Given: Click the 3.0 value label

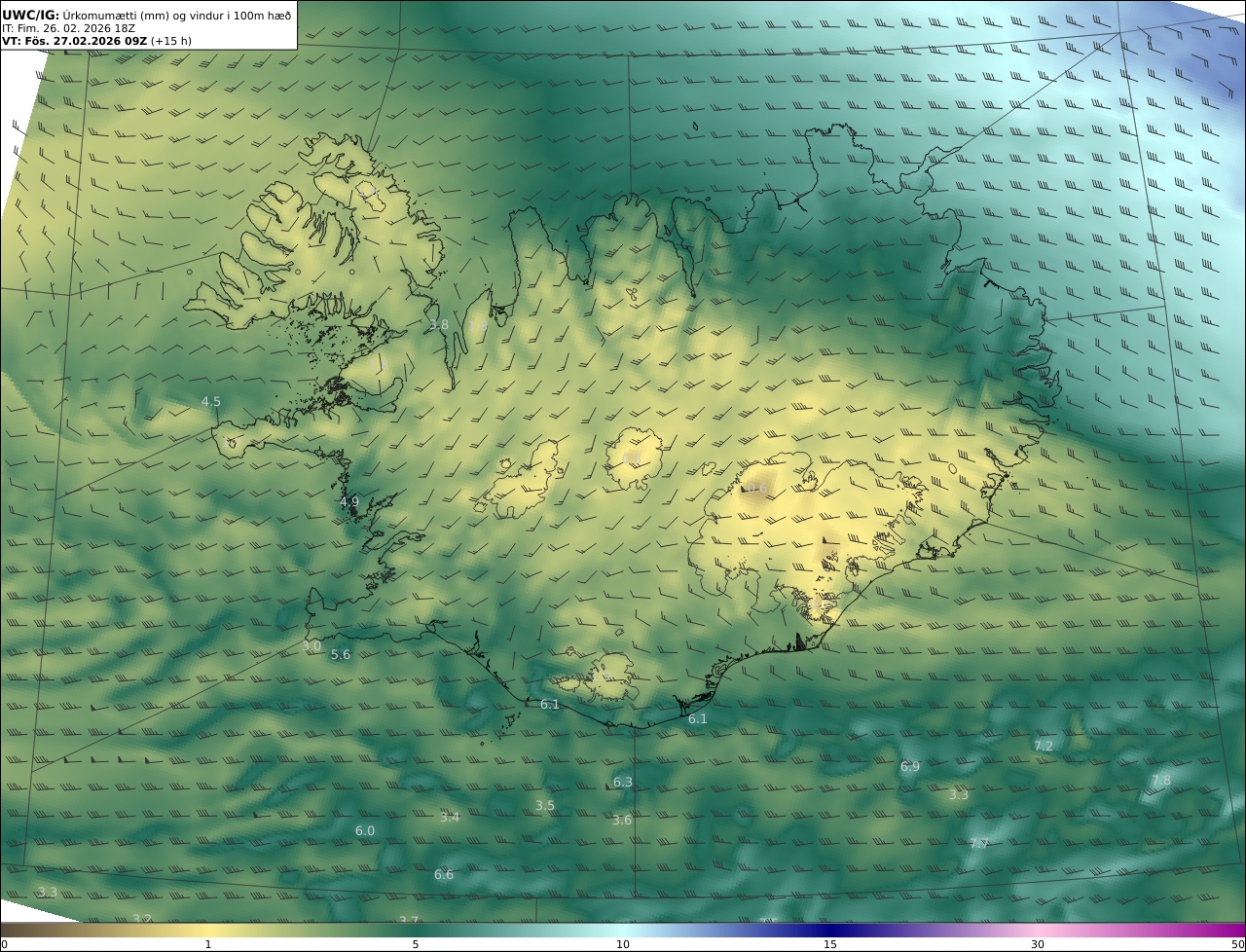Looking at the screenshot, I should click(311, 646).
